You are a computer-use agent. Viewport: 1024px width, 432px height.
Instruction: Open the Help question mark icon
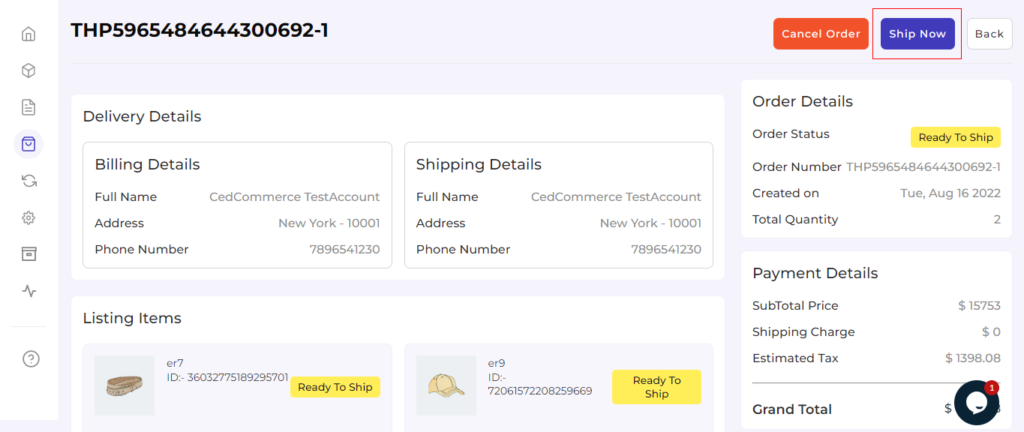[x=30, y=358]
